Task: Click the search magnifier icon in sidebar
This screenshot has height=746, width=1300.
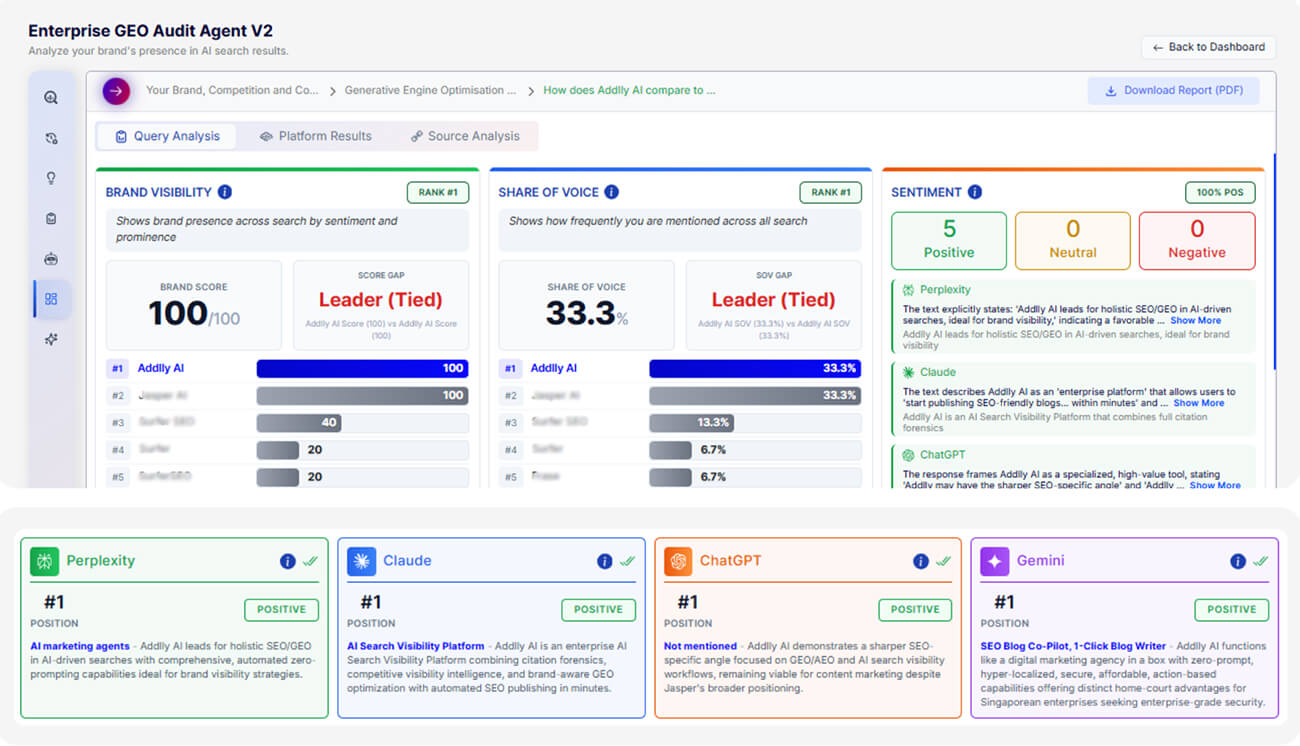Action: 51,98
